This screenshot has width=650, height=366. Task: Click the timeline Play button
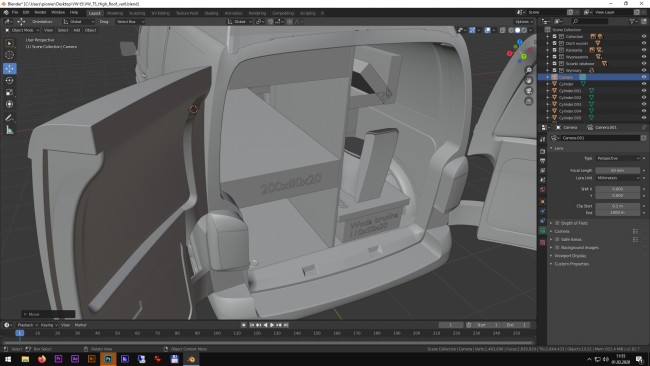pyautogui.click(x=272, y=325)
